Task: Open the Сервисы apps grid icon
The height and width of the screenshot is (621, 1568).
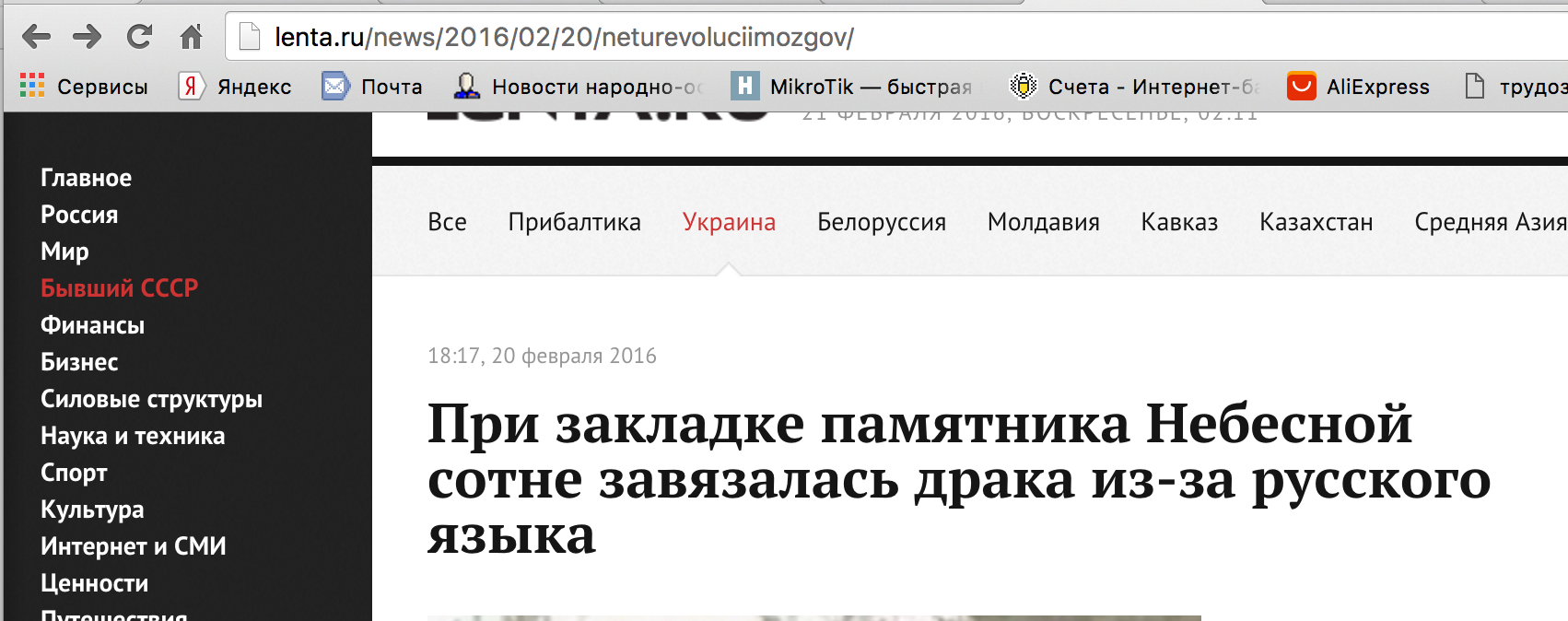Action: click(x=32, y=86)
